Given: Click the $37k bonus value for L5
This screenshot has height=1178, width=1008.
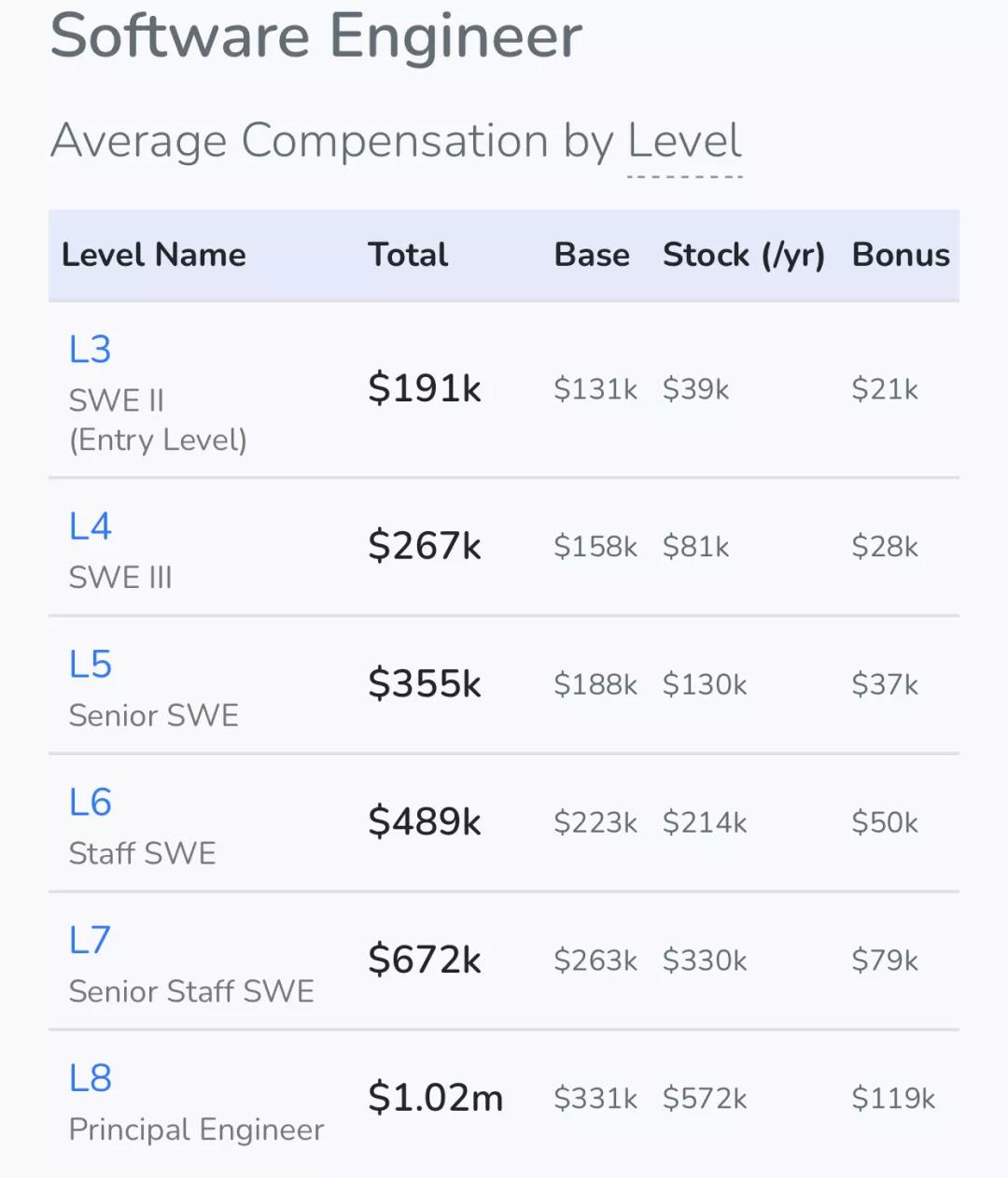Looking at the screenshot, I should click(885, 684).
